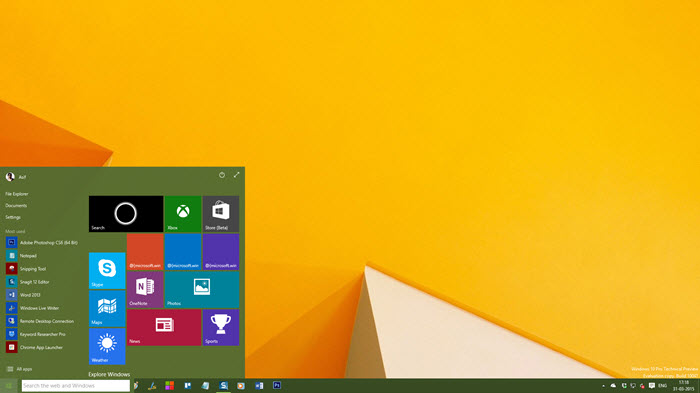700x393 pixels.
Task: Open the OneNote tile
Action: (145, 289)
